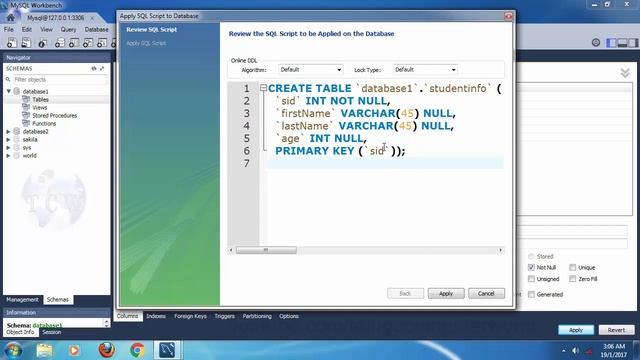Open the feedback smiley icon
The image size is (640, 360).
(596, 42)
